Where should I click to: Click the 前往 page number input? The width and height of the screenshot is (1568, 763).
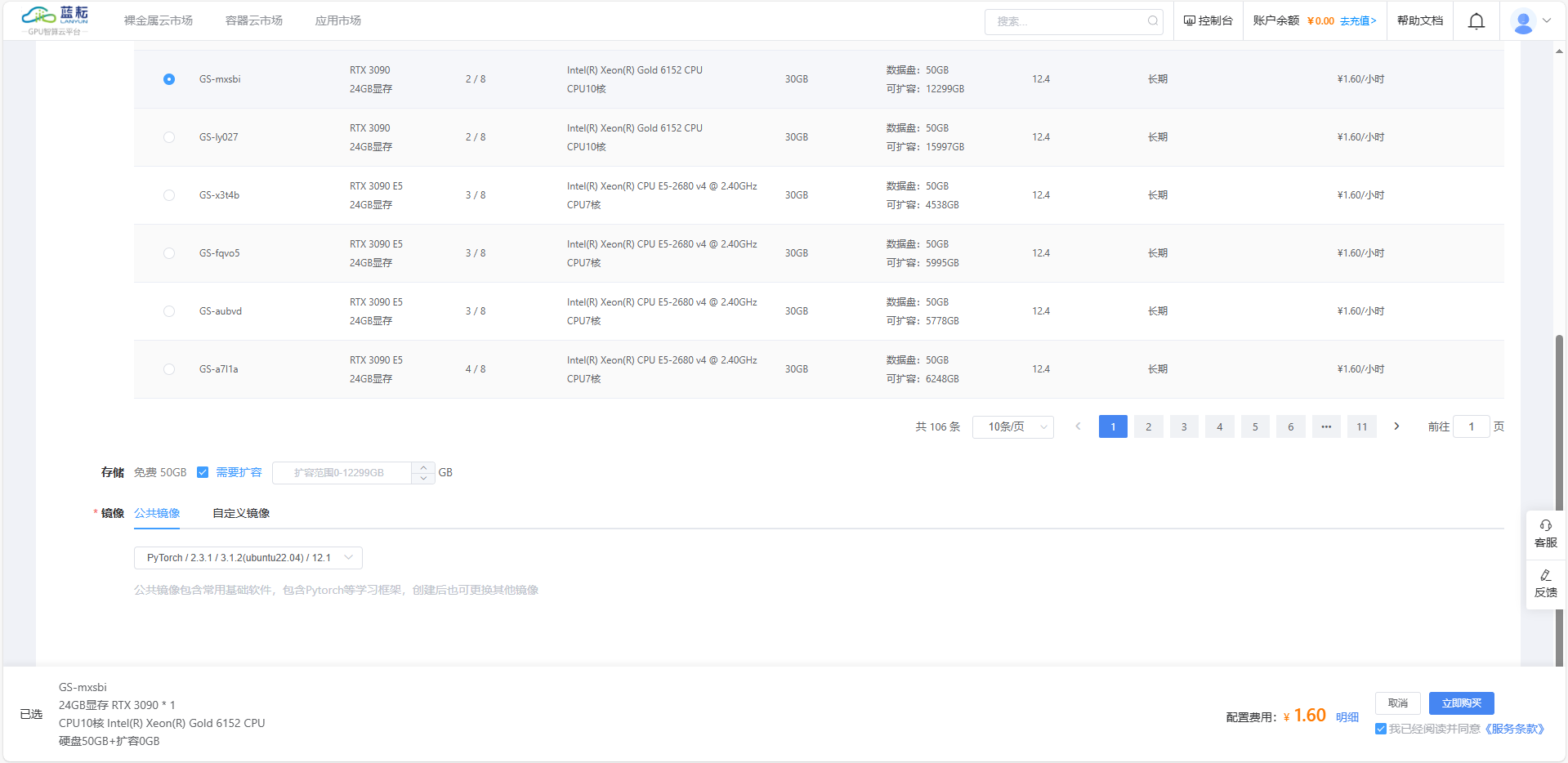[1472, 426]
